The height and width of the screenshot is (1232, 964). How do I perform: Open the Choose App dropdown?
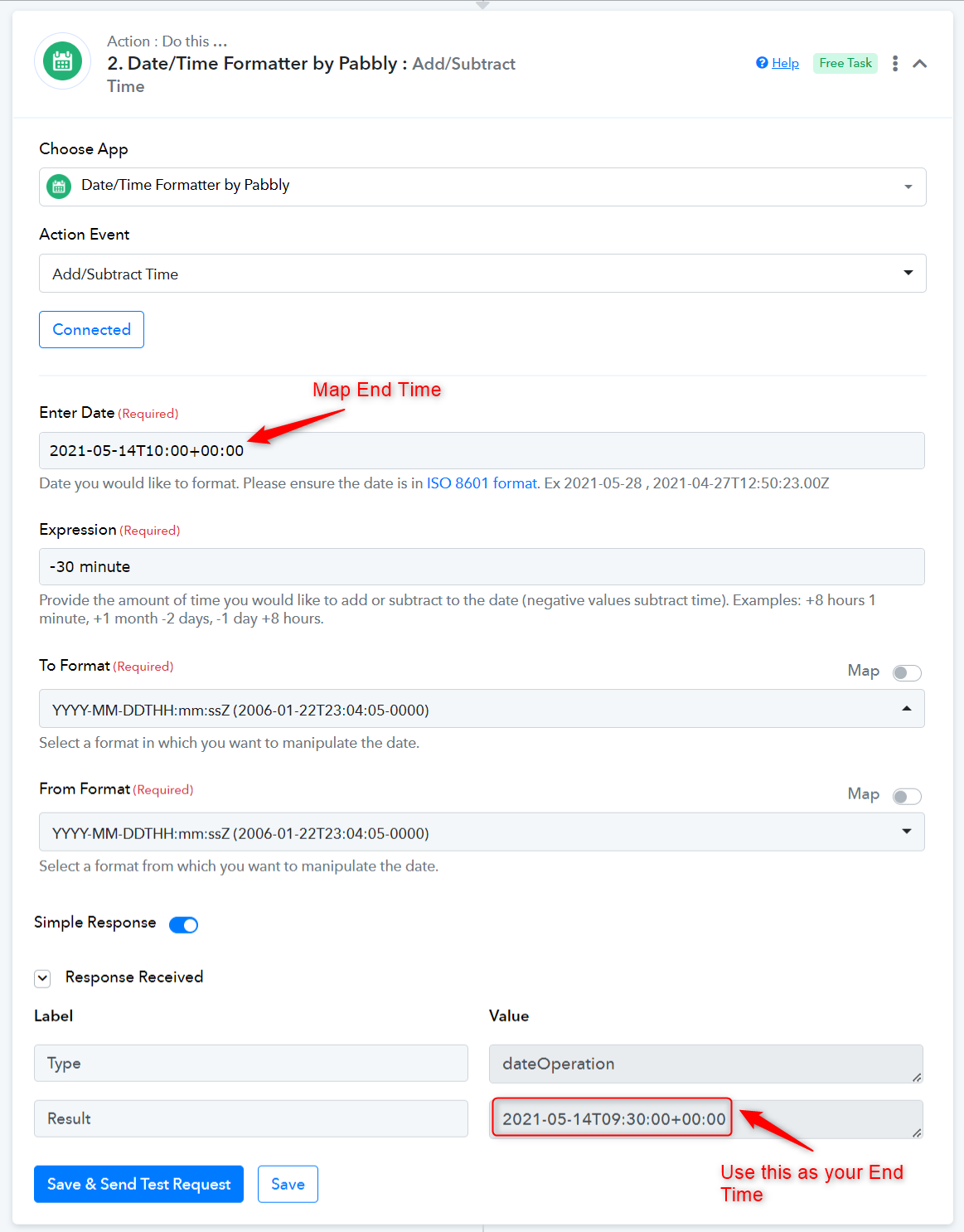click(x=482, y=187)
